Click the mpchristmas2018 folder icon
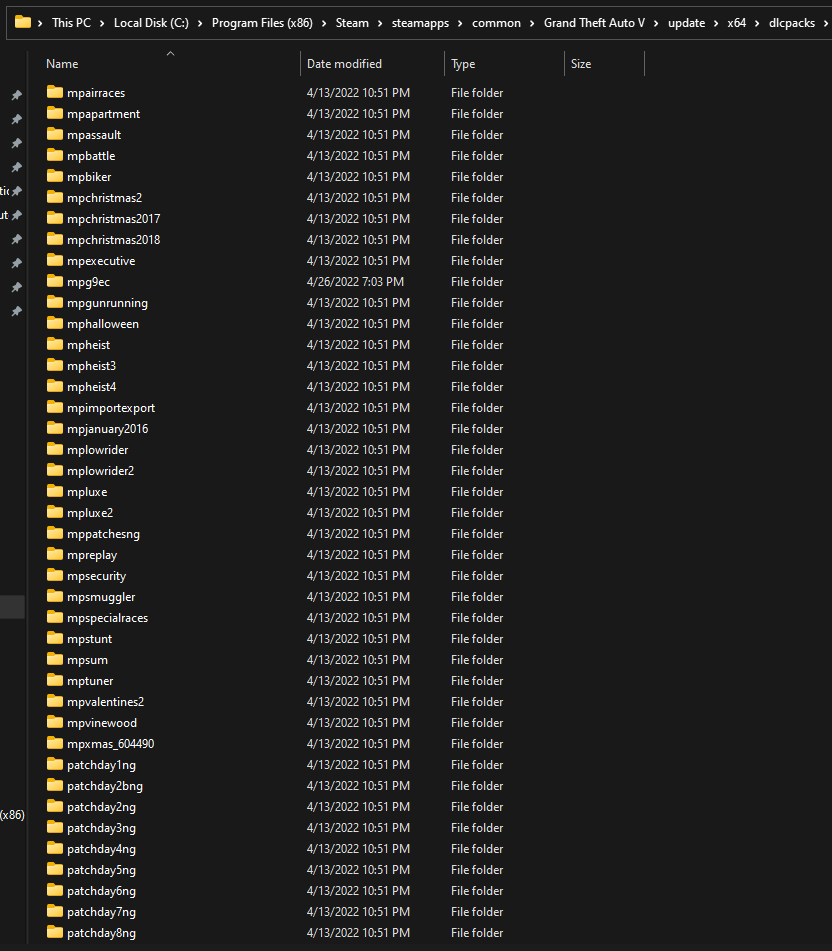 (x=55, y=239)
